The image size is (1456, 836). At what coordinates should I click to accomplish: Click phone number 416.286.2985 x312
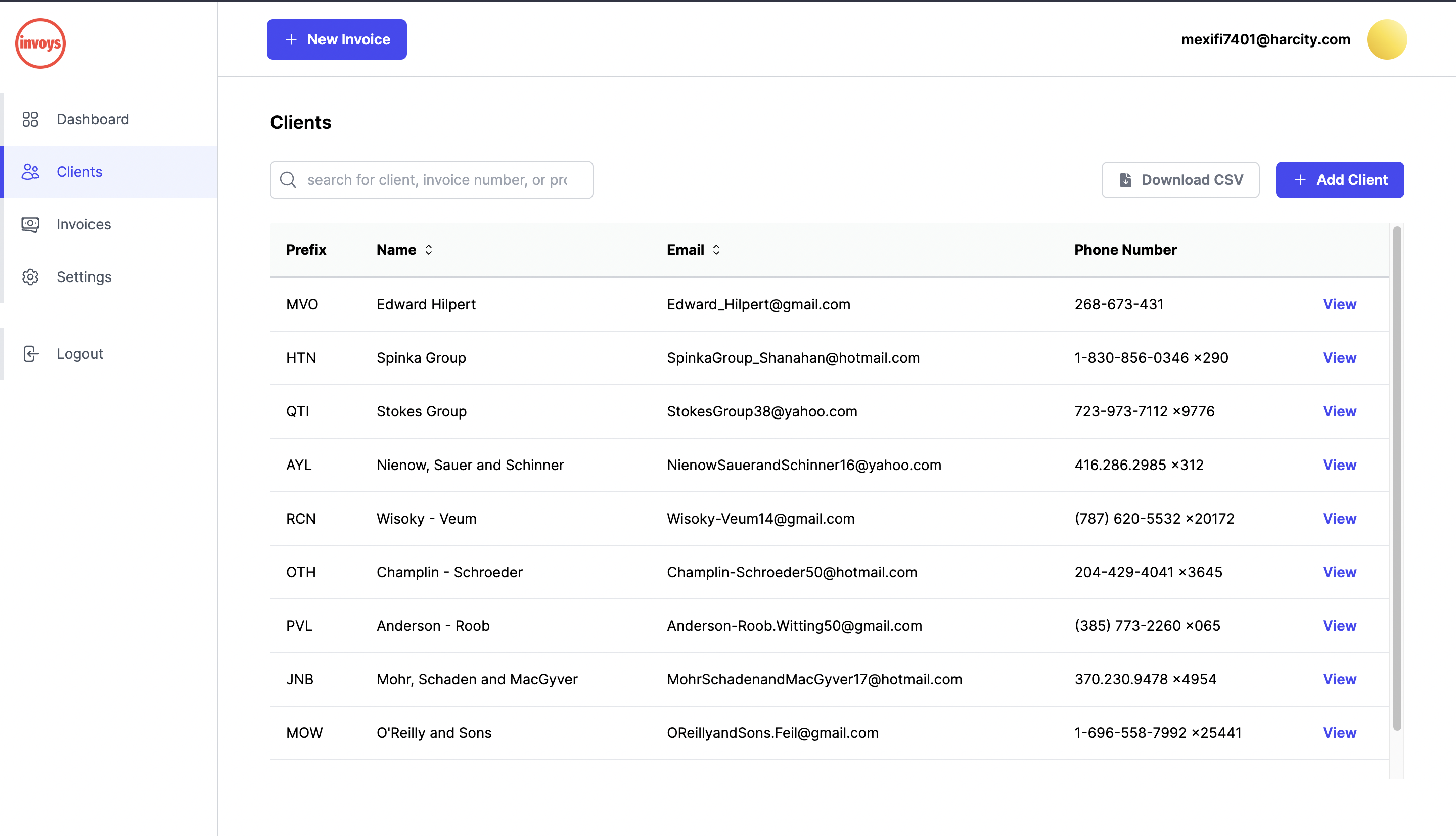(x=1139, y=465)
